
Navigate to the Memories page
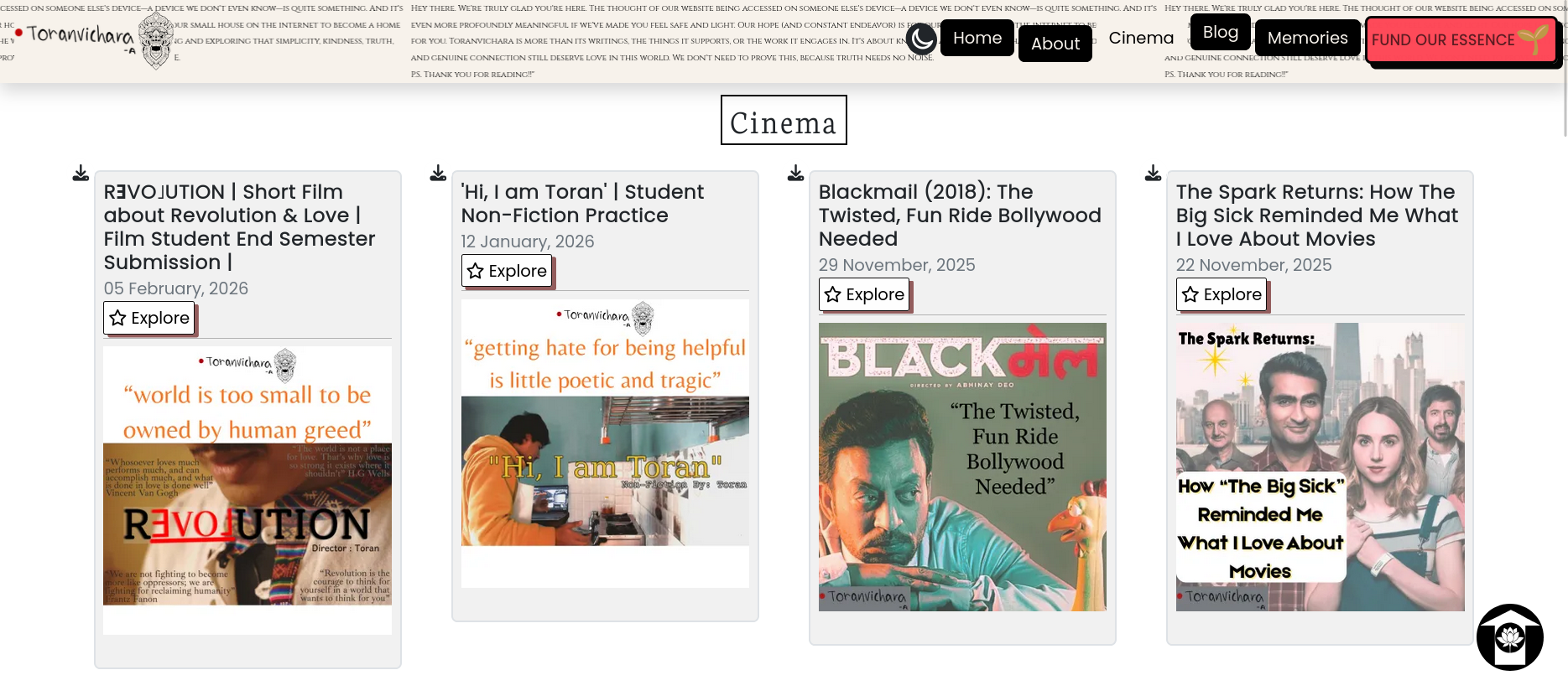[1307, 38]
